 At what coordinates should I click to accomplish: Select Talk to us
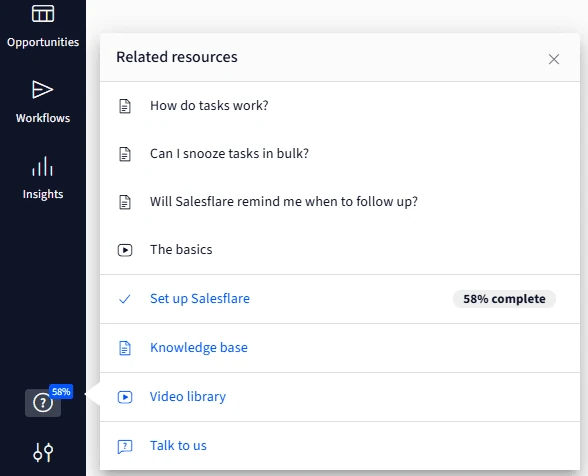178,446
